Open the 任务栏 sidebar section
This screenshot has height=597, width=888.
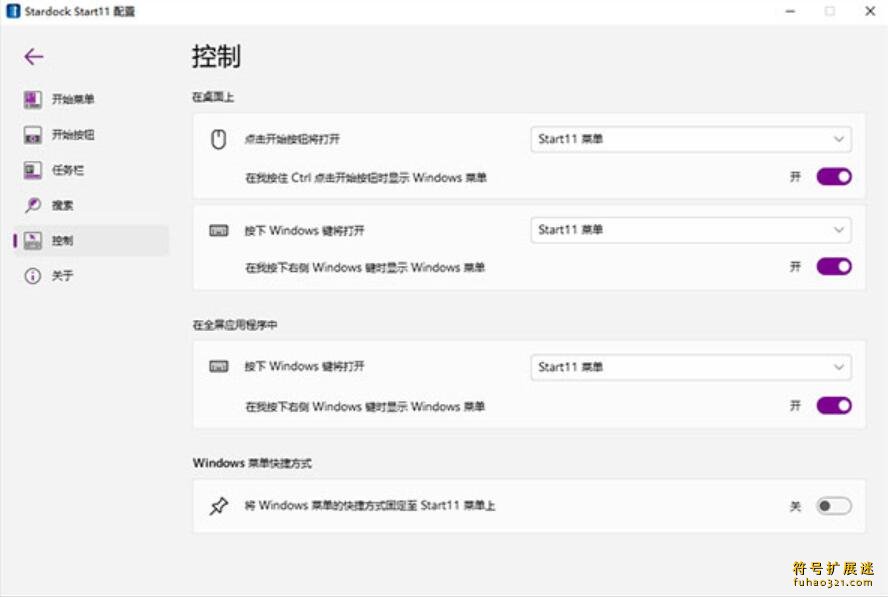pos(91,170)
